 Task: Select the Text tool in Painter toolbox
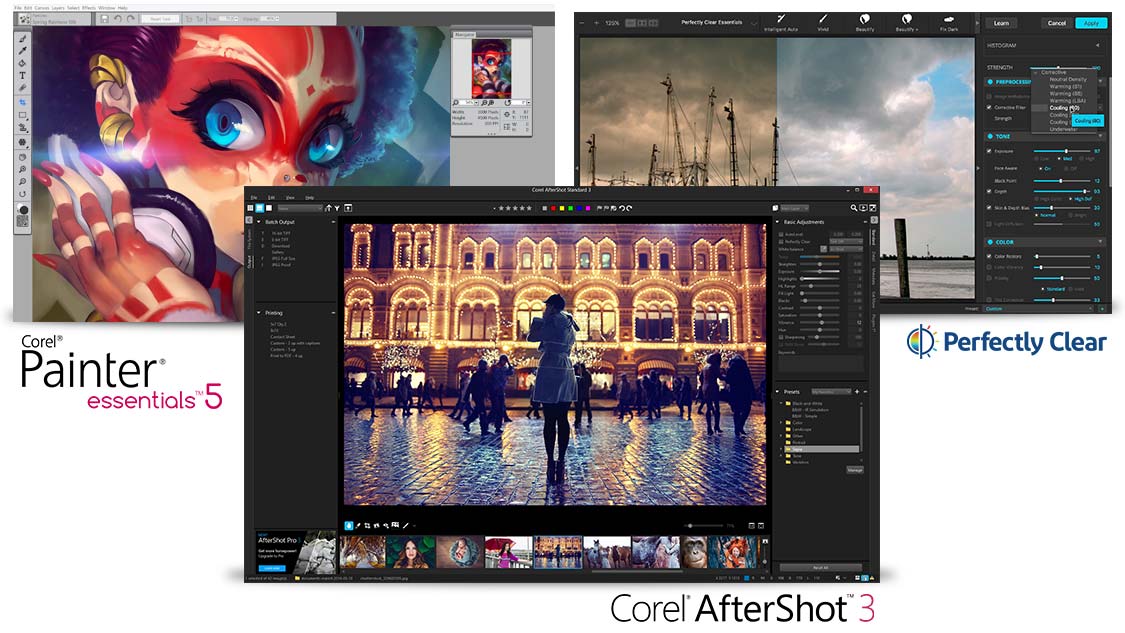coord(22,75)
